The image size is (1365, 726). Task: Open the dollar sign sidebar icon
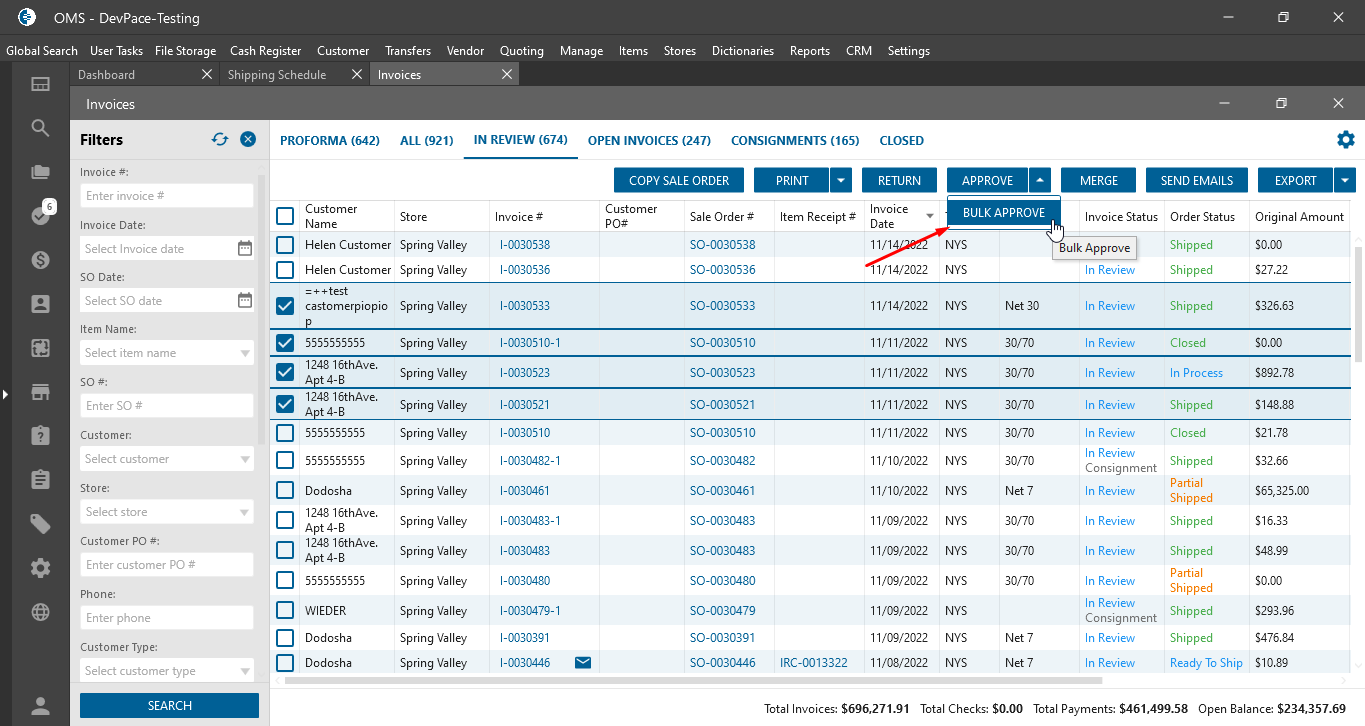[40, 260]
